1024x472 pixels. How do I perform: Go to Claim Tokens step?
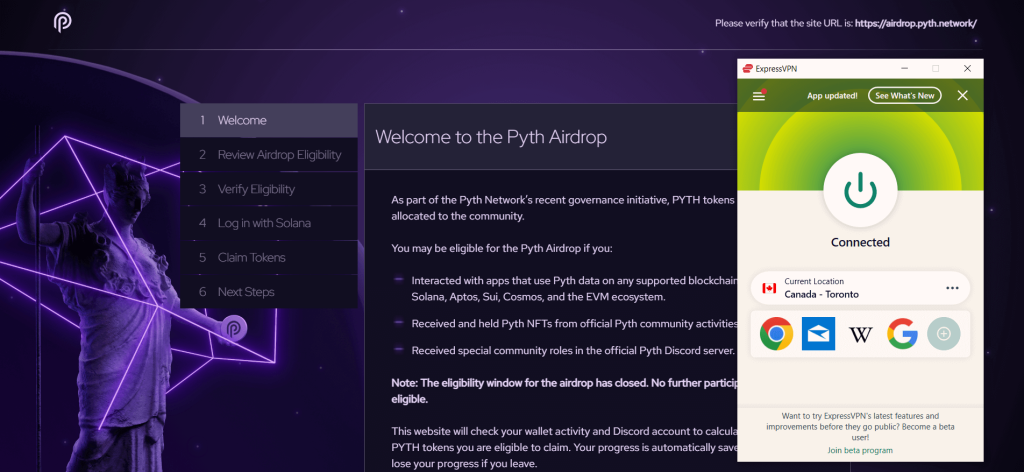(269, 258)
